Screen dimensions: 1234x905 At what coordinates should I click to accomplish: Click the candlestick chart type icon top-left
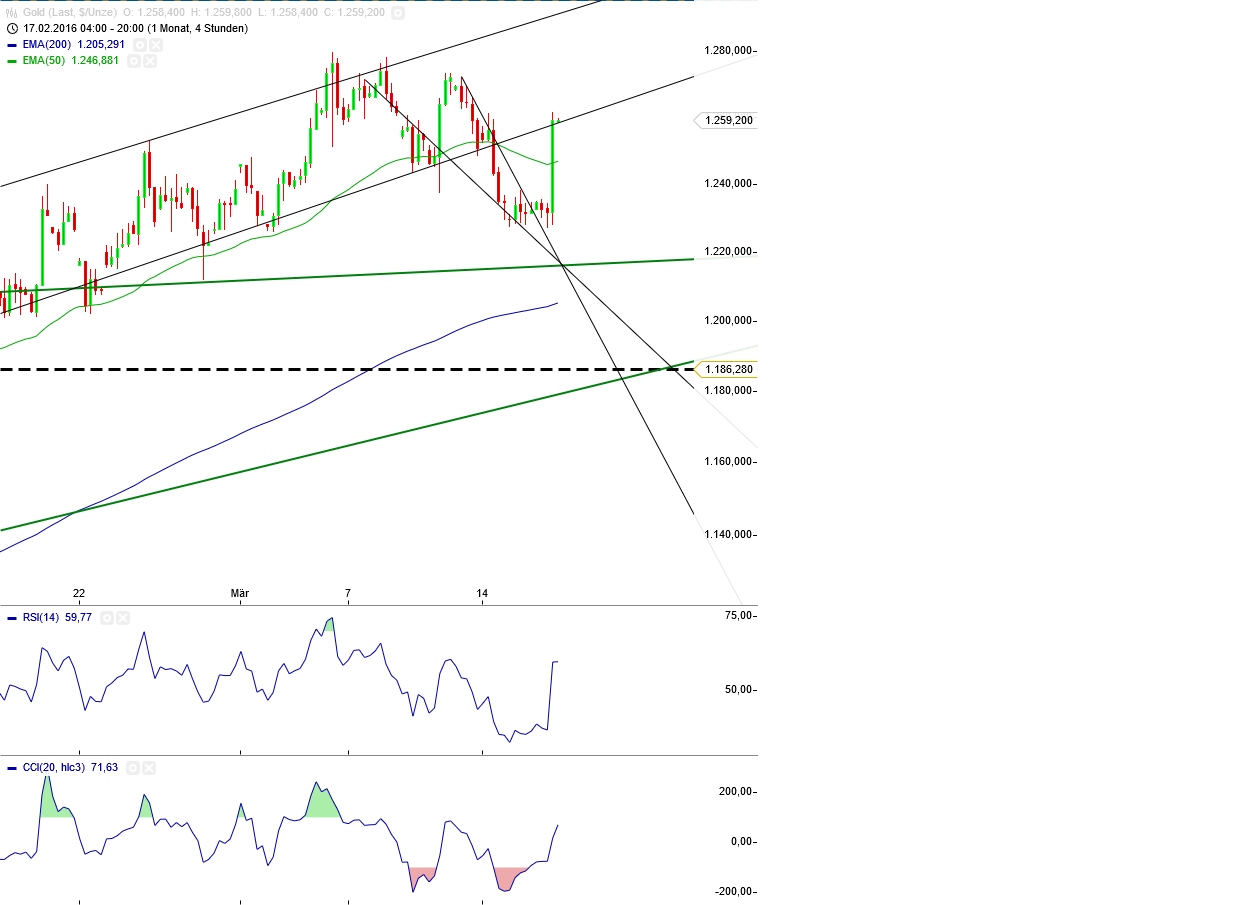tap(10, 14)
